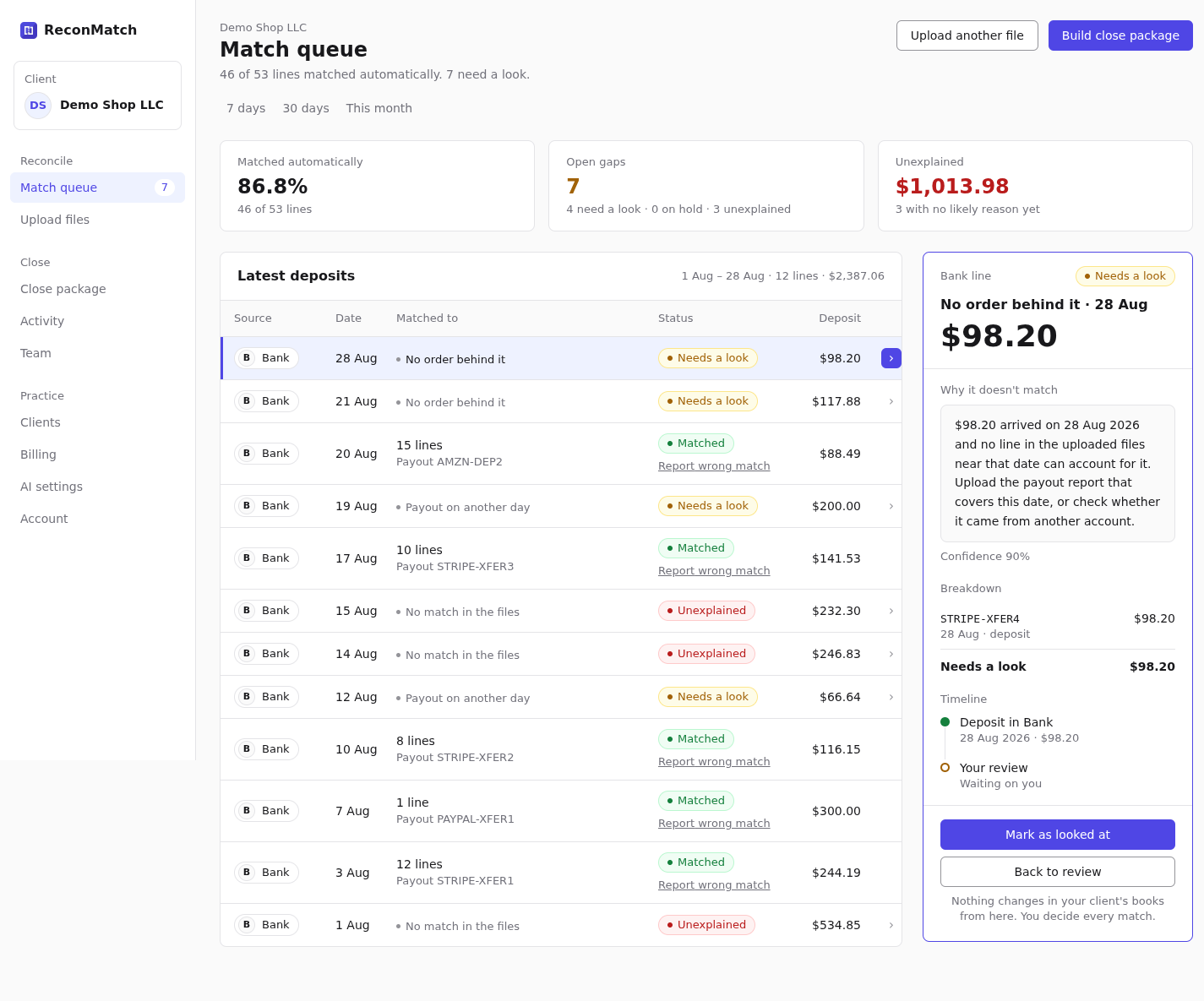Expand the 19 Aug $200.00 row chevron

point(891,506)
